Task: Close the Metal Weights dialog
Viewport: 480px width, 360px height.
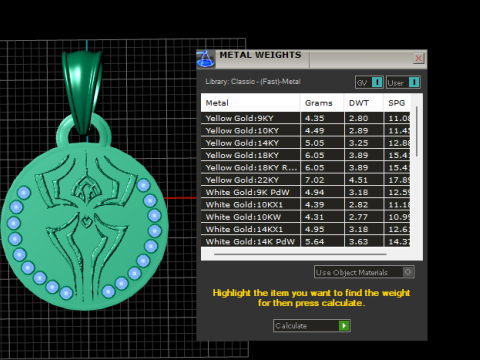Action: [x=418, y=58]
